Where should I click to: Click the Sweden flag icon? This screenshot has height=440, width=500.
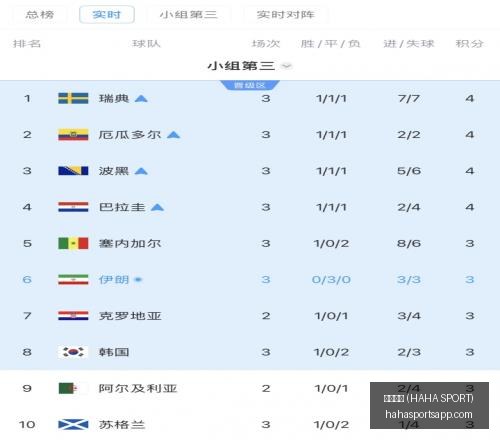(73, 98)
